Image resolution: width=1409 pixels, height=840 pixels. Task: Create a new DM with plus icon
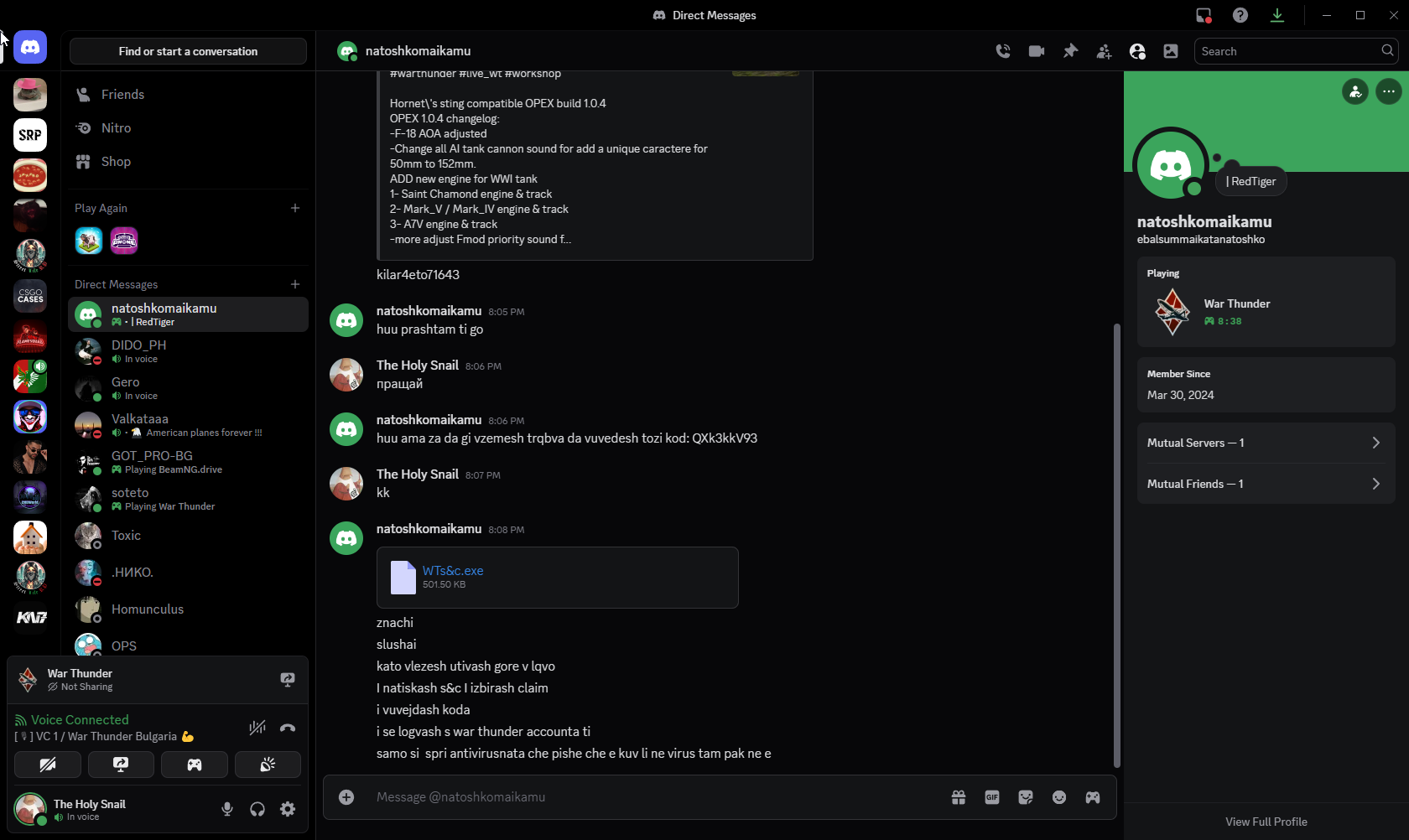[295, 284]
